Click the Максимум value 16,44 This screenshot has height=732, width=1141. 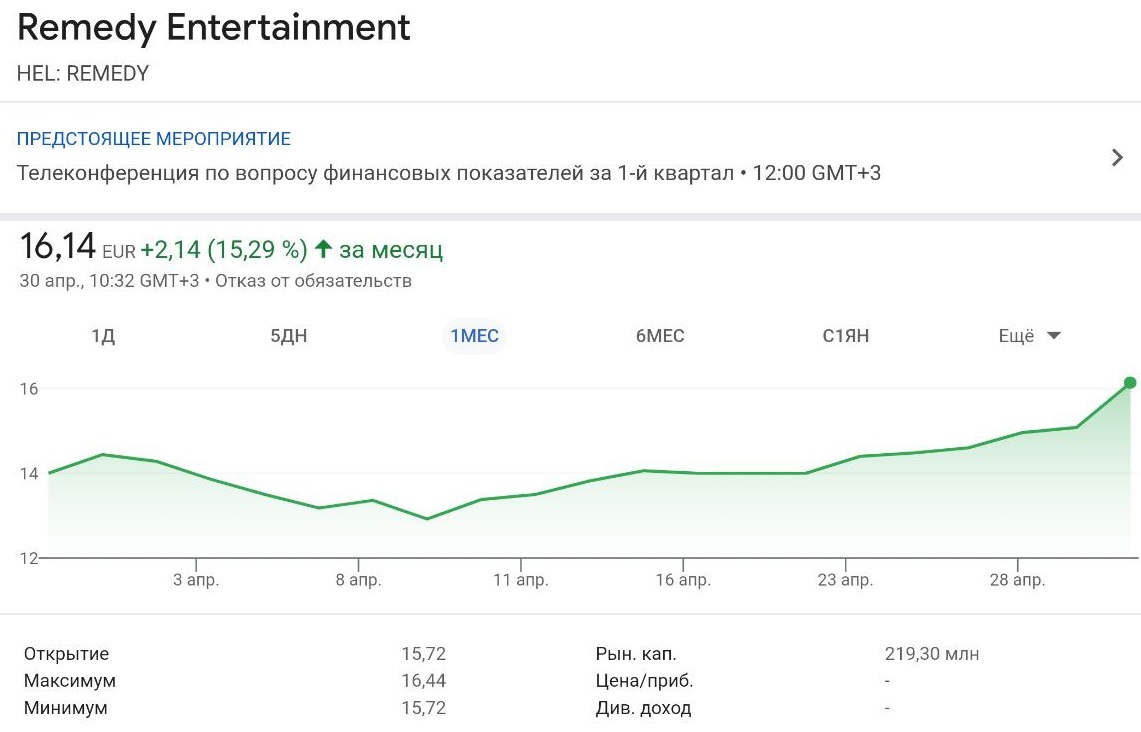tap(423, 681)
